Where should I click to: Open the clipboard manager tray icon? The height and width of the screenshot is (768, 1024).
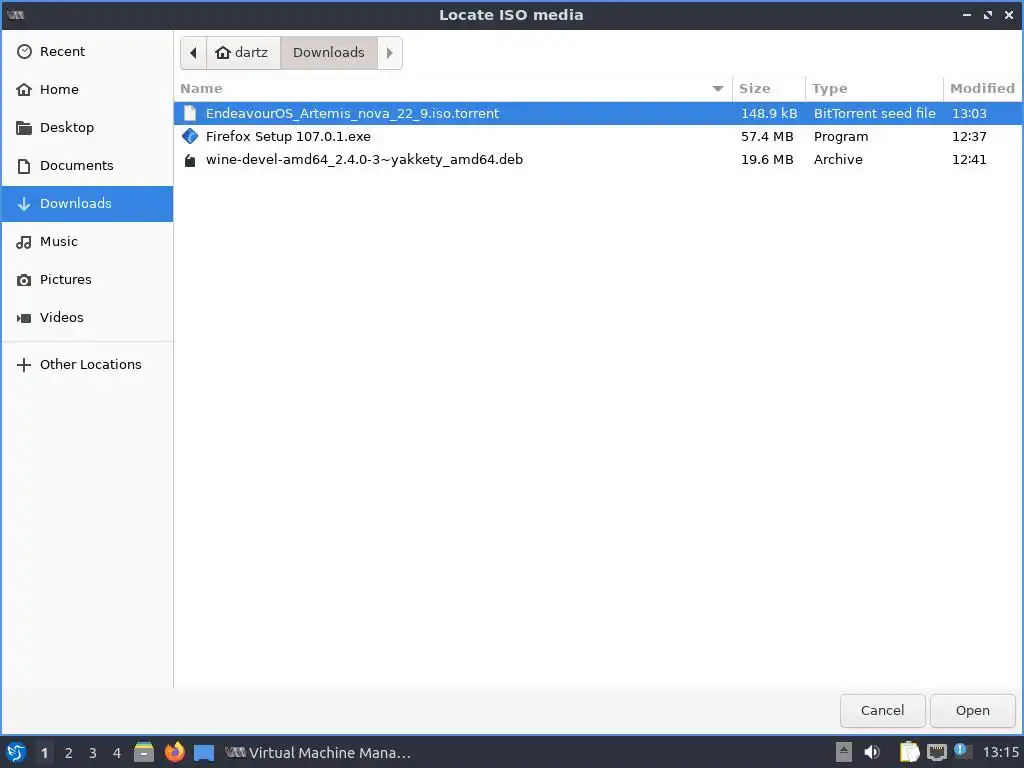click(x=909, y=752)
